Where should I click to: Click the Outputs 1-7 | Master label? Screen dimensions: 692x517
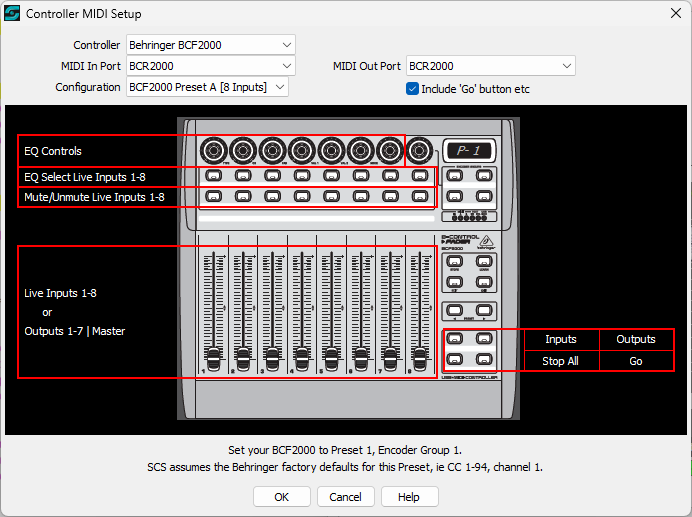tap(75, 331)
